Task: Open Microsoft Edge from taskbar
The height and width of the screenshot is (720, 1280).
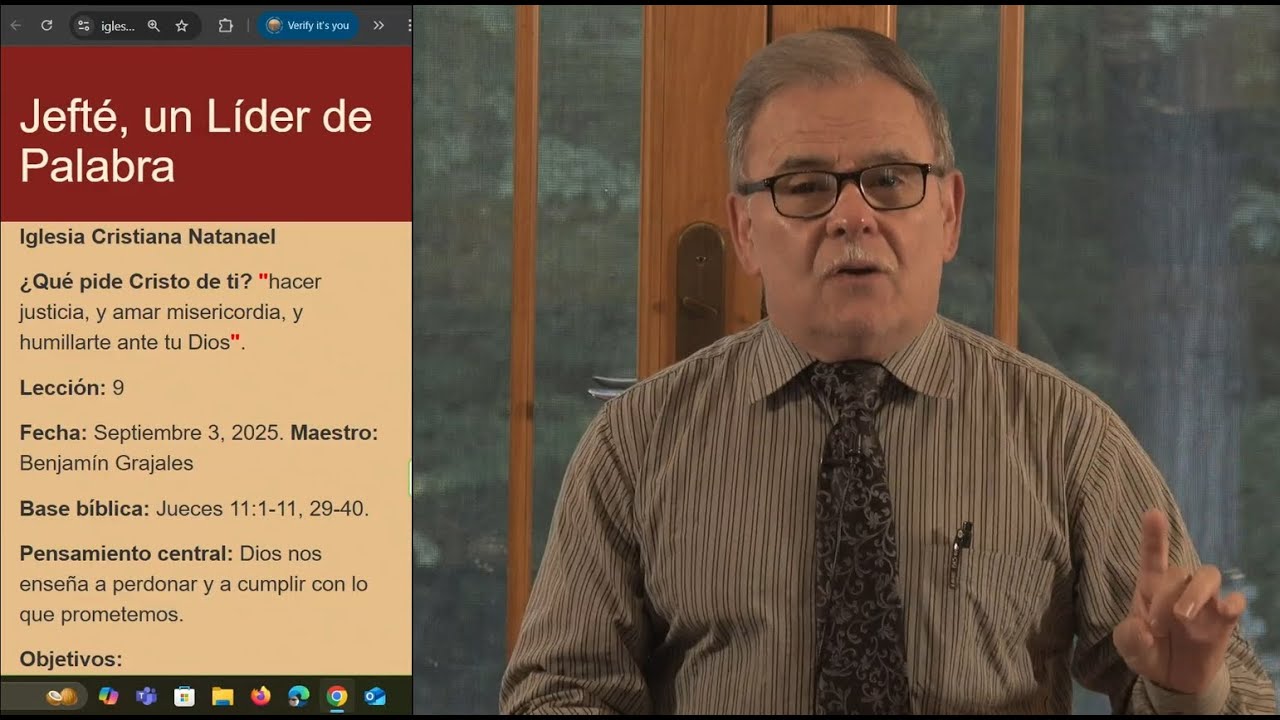Action: (x=299, y=697)
